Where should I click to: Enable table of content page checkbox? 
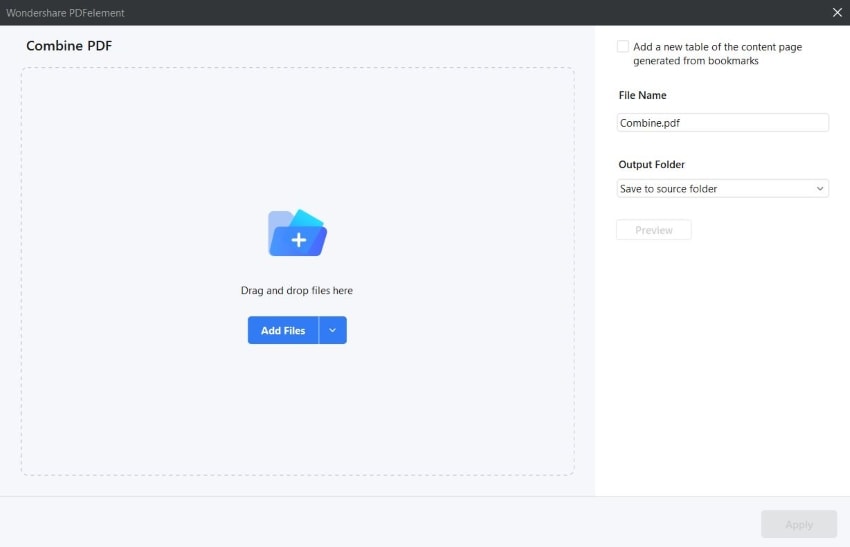tap(623, 47)
